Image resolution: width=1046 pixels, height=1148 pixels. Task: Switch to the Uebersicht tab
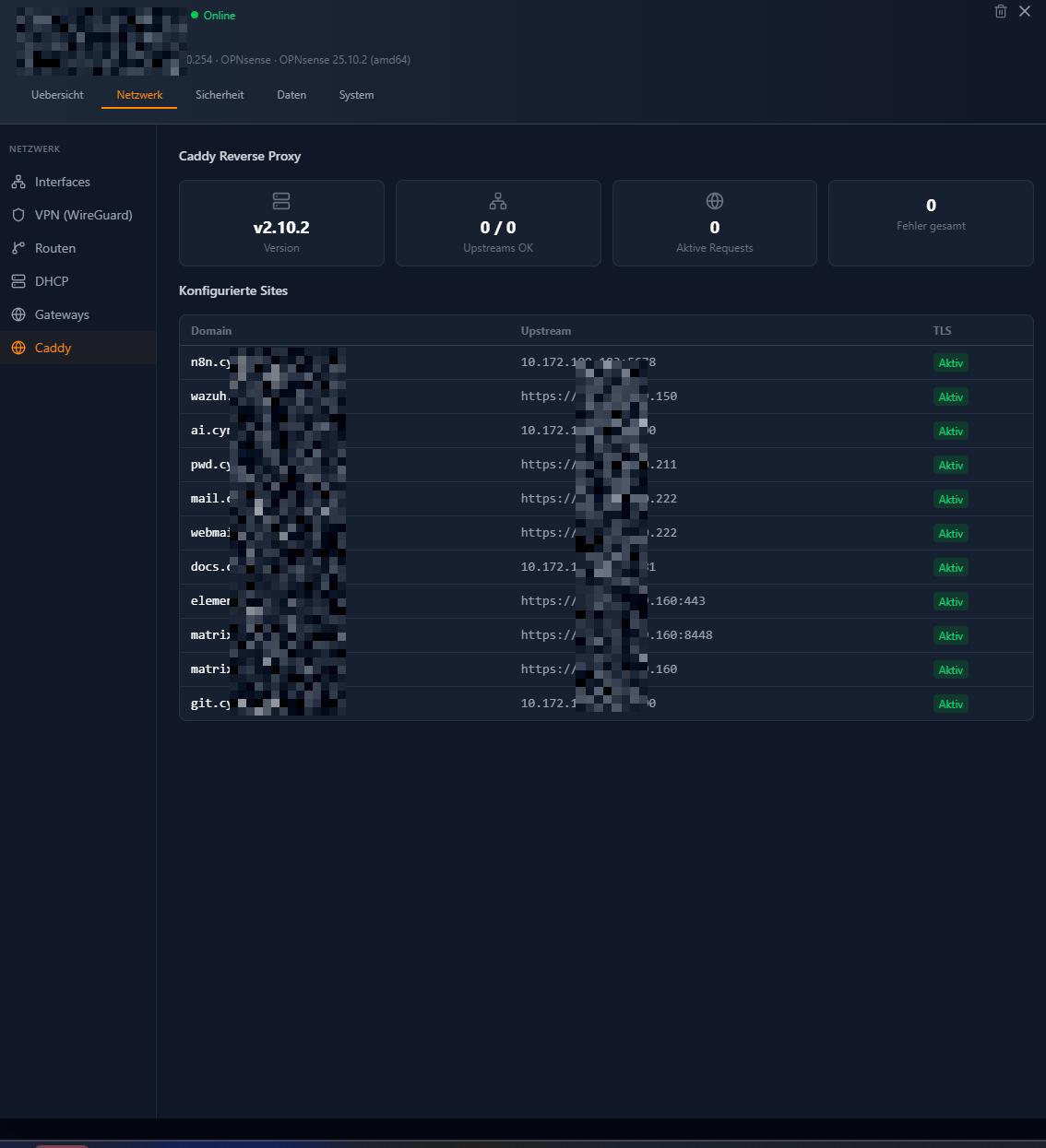[57, 95]
